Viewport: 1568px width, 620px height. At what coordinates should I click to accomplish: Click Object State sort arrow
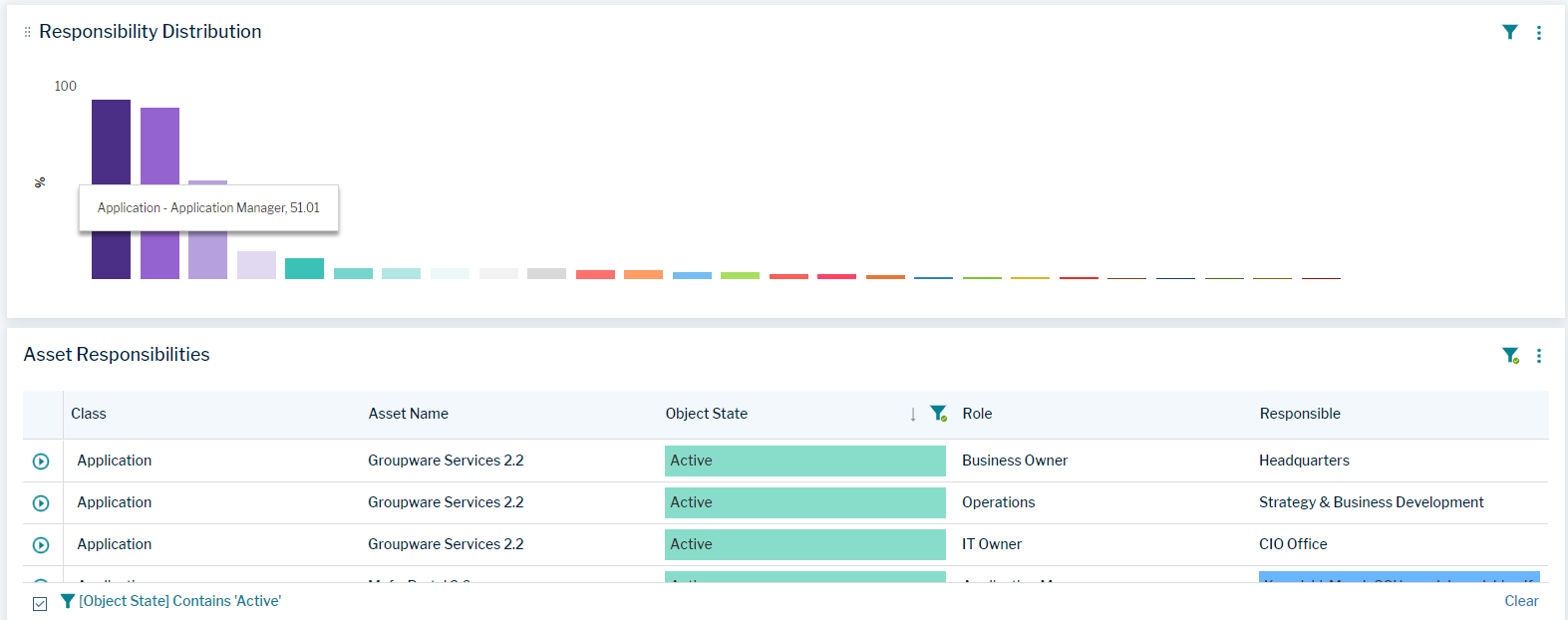click(912, 415)
